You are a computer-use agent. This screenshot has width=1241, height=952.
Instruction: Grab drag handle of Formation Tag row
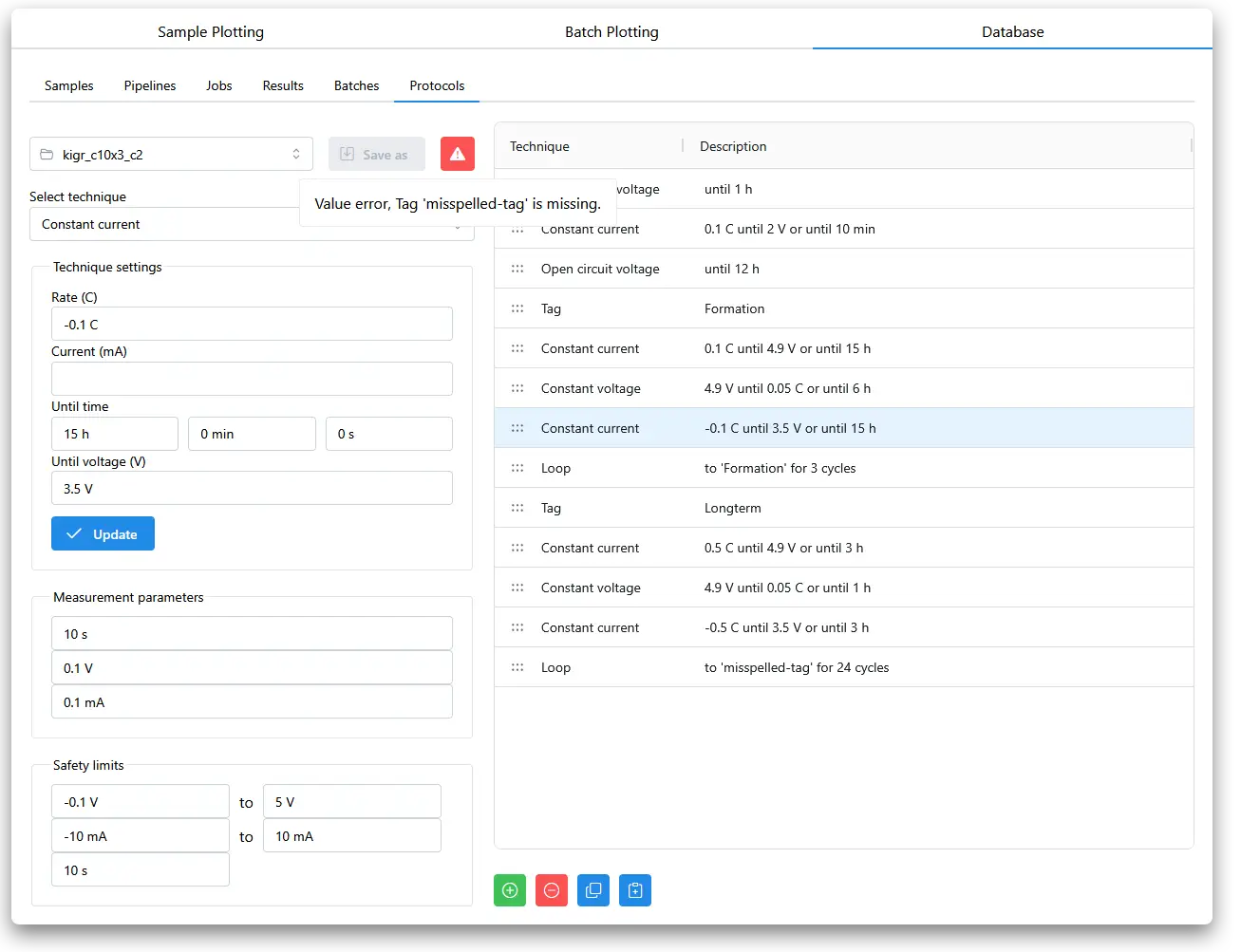tap(517, 308)
